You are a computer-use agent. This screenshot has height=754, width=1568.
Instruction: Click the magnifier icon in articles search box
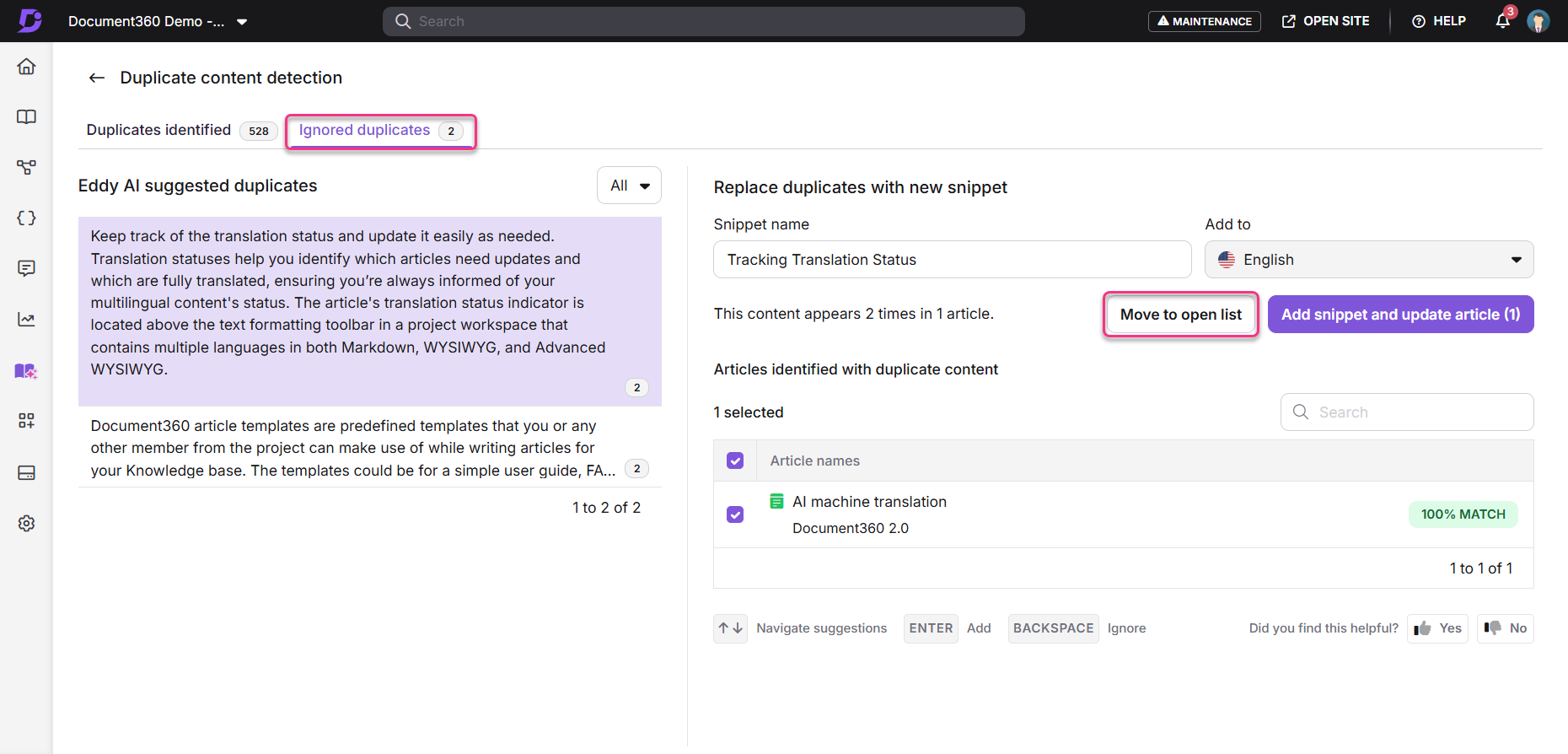pyautogui.click(x=1301, y=412)
